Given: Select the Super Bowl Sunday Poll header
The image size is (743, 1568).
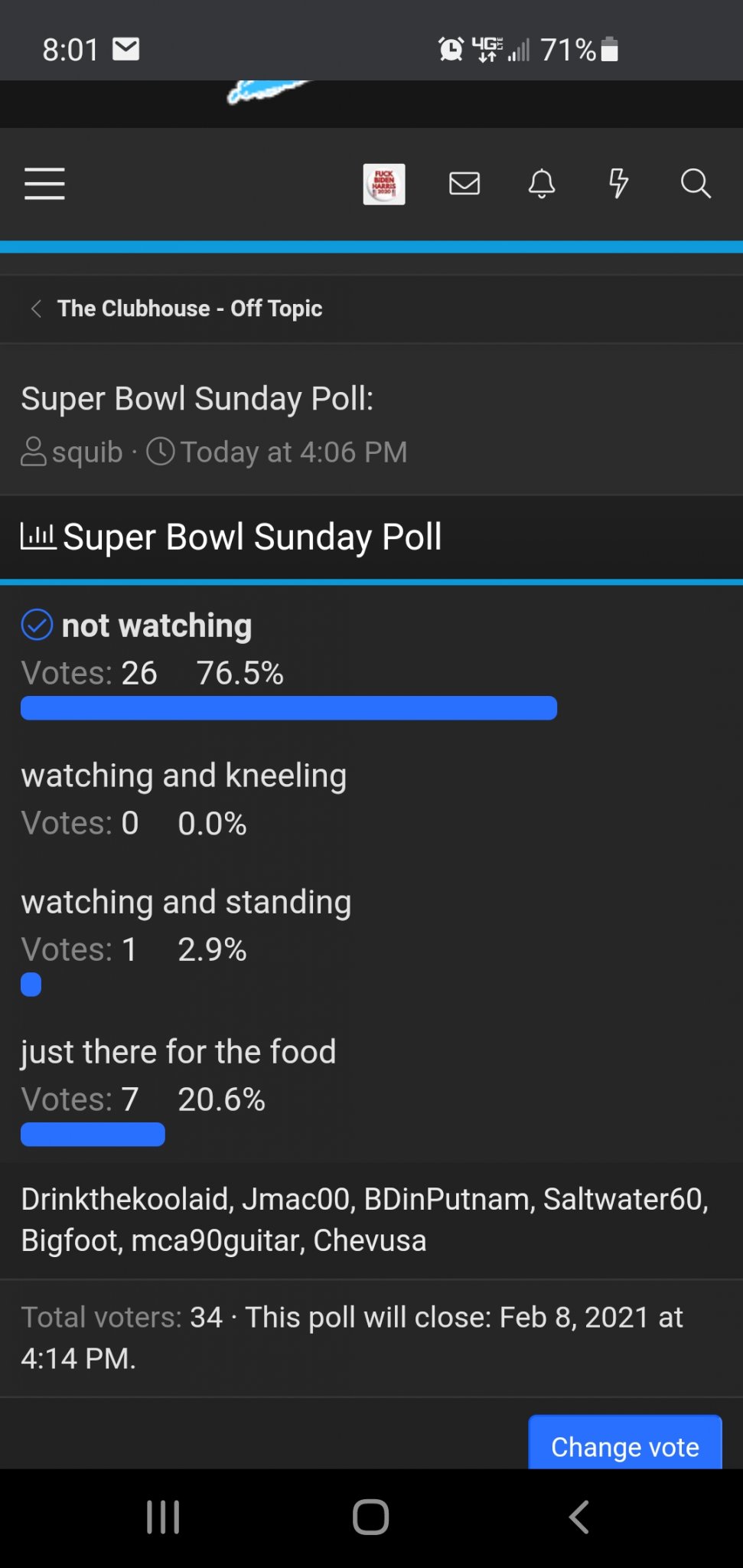Looking at the screenshot, I should tap(252, 537).
